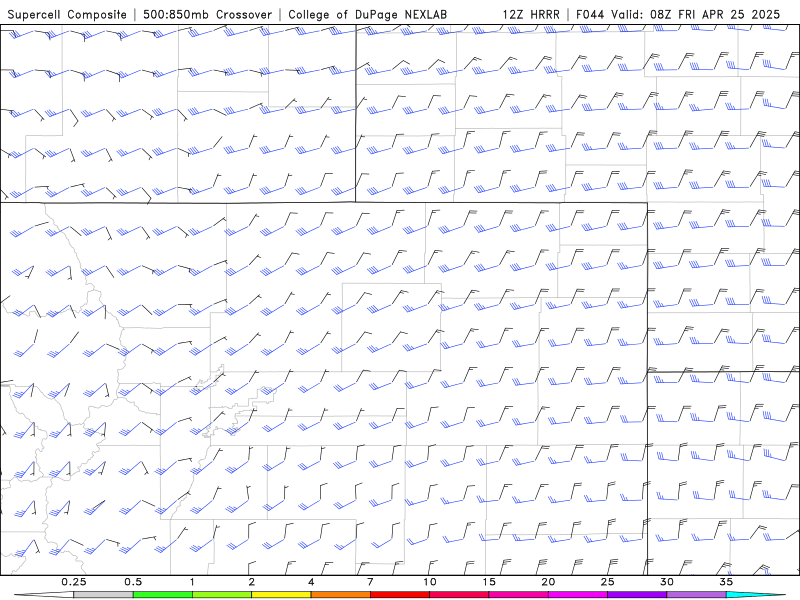This screenshot has width=800, height=600.
Task: Select the bright green 0.5–1 color bar segment
Action: pyautogui.click(x=163, y=595)
